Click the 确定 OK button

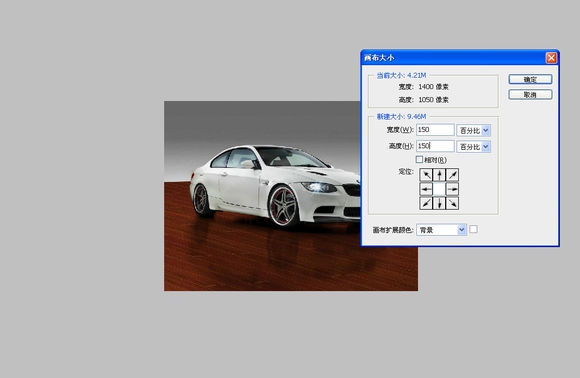[530, 79]
